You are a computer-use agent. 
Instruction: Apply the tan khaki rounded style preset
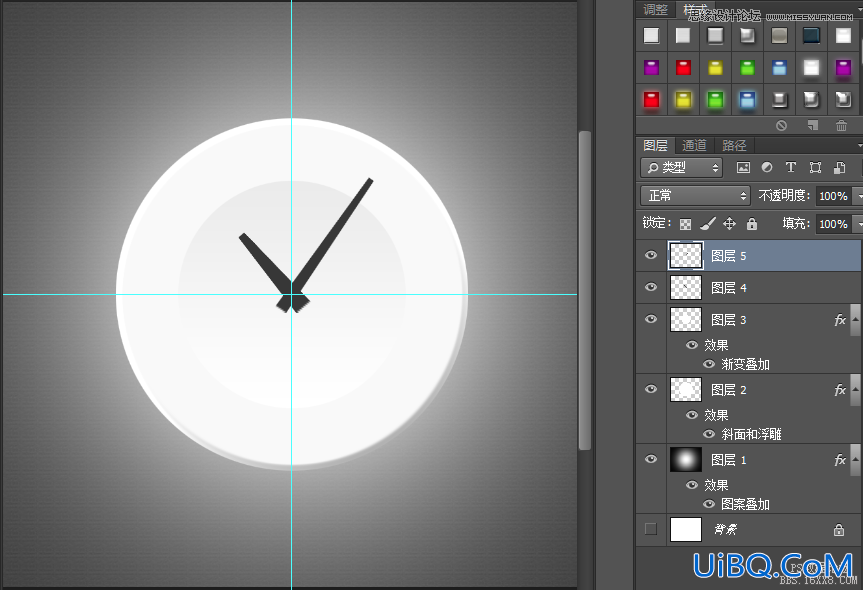click(779, 36)
